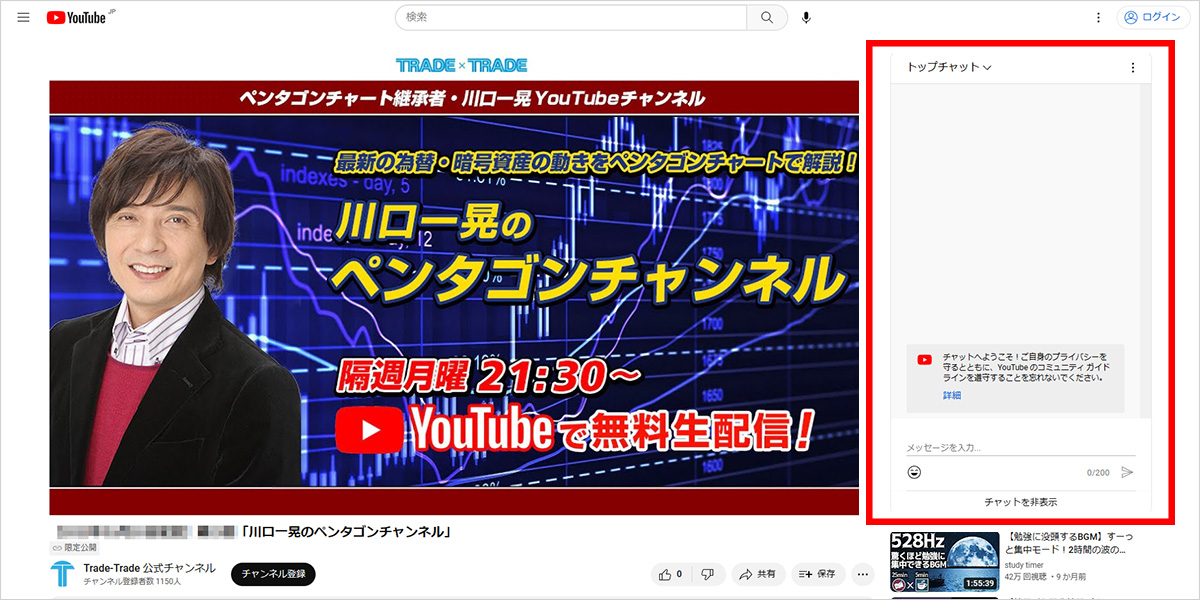Open the settings three-dot menu in header

[x=1098, y=17]
